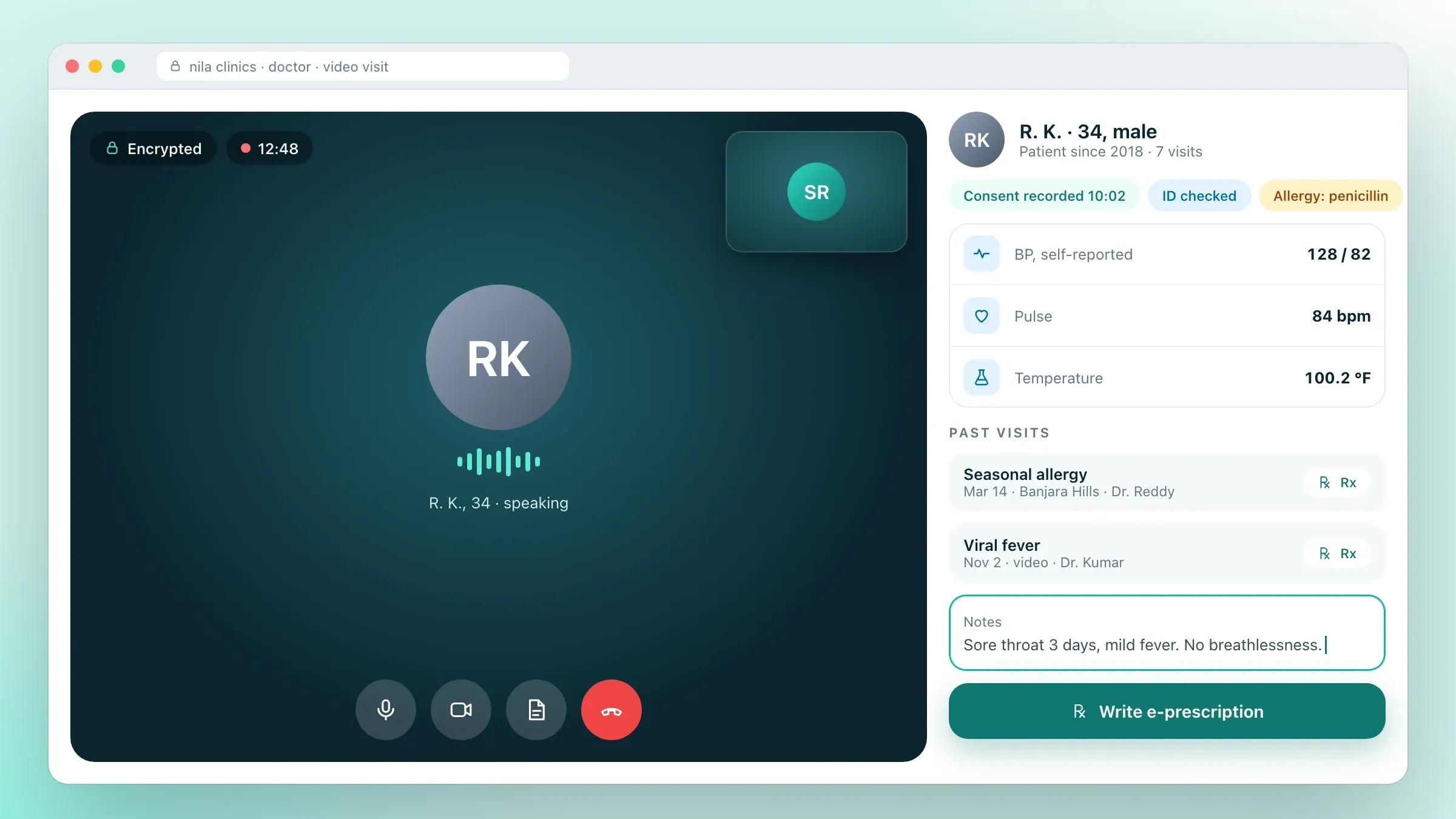Open the Seasonal allergy past visit
The image size is (1456, 819).
[x=1167, y=482]
